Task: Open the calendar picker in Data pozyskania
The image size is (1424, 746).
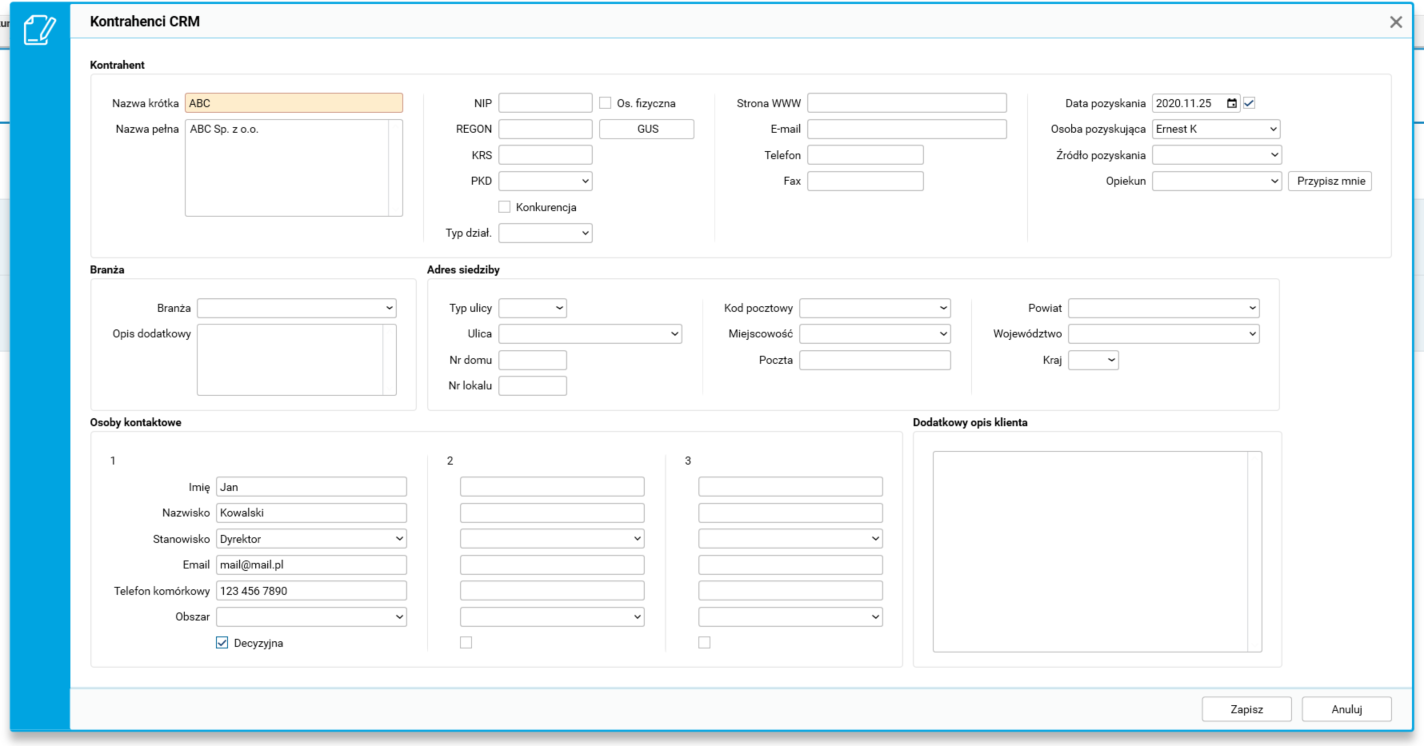Action: 1232,103
